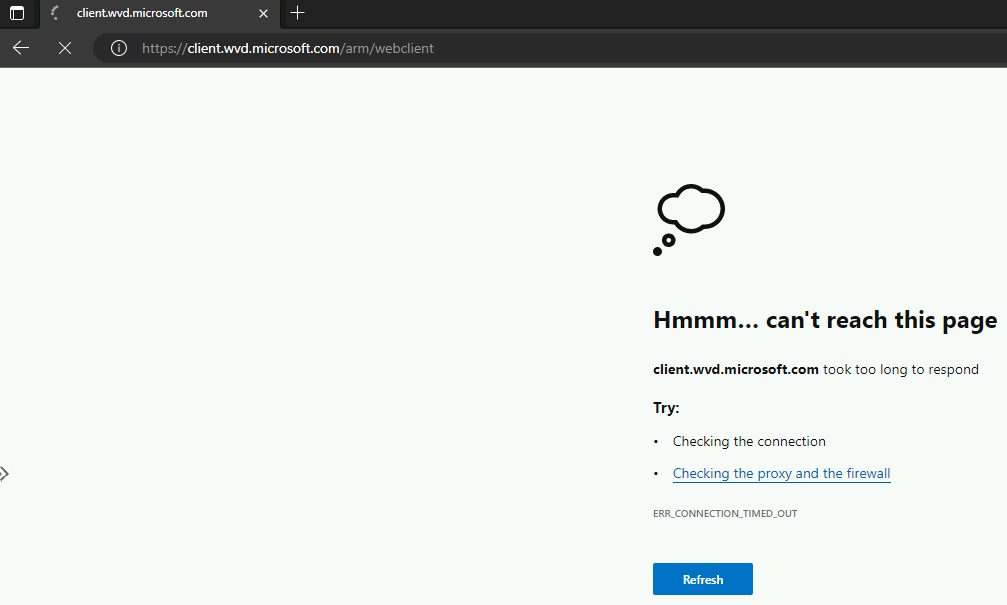1007x605 pixels.
Task: Click the Refresh button
Action: point(703,579)
